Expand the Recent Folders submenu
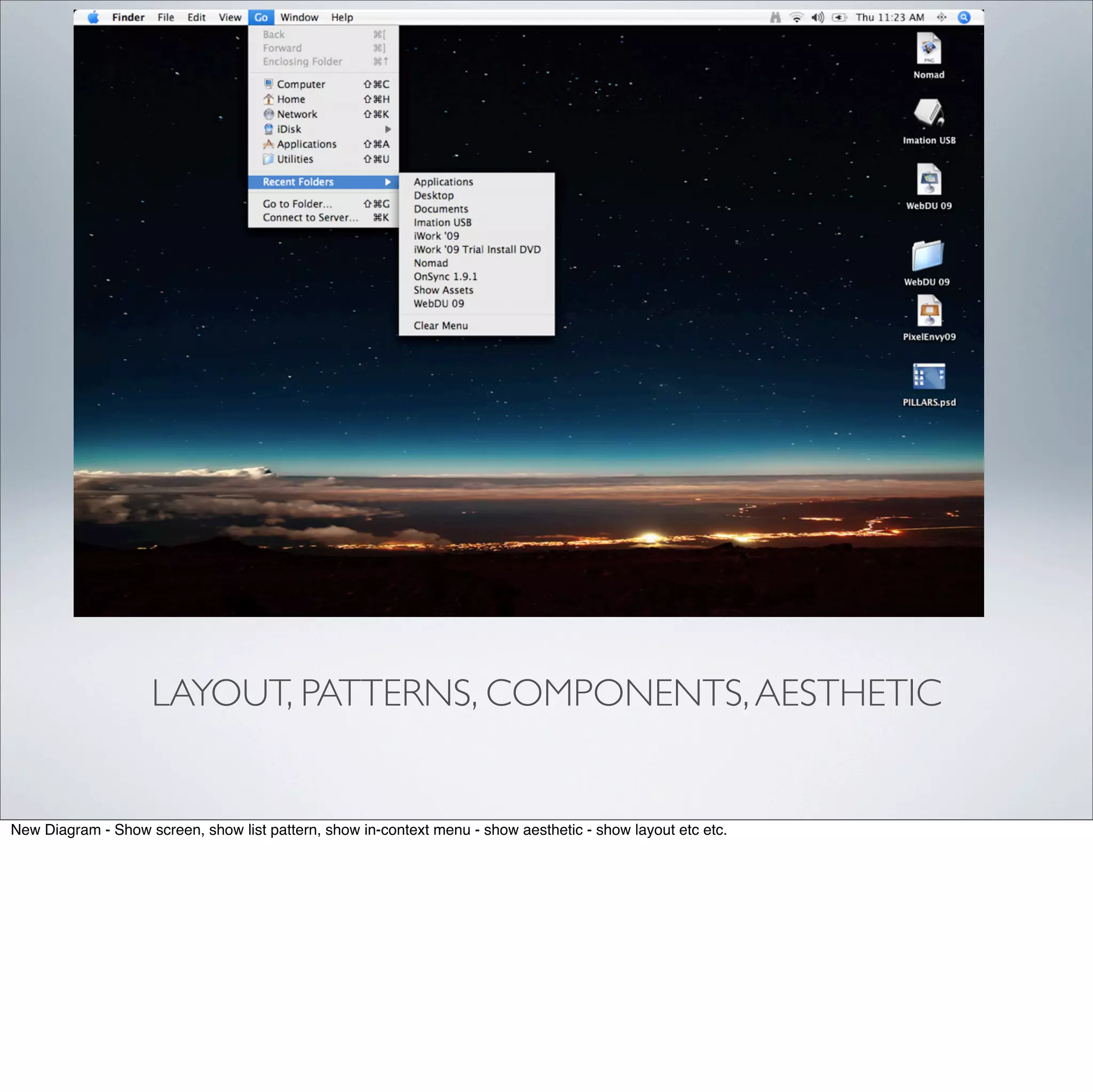Screen dimensions: 1093x1092 click(x=323, y=181)
